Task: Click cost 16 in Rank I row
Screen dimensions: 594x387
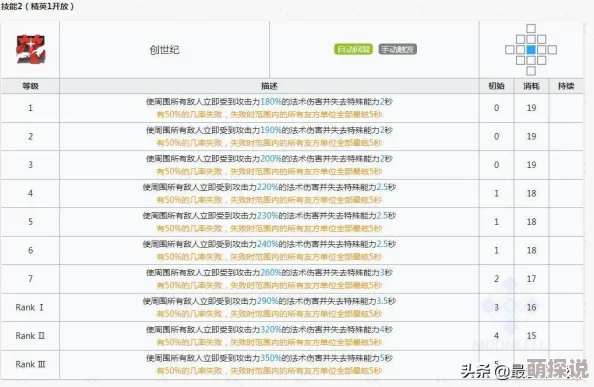Action: pos(531,307)
